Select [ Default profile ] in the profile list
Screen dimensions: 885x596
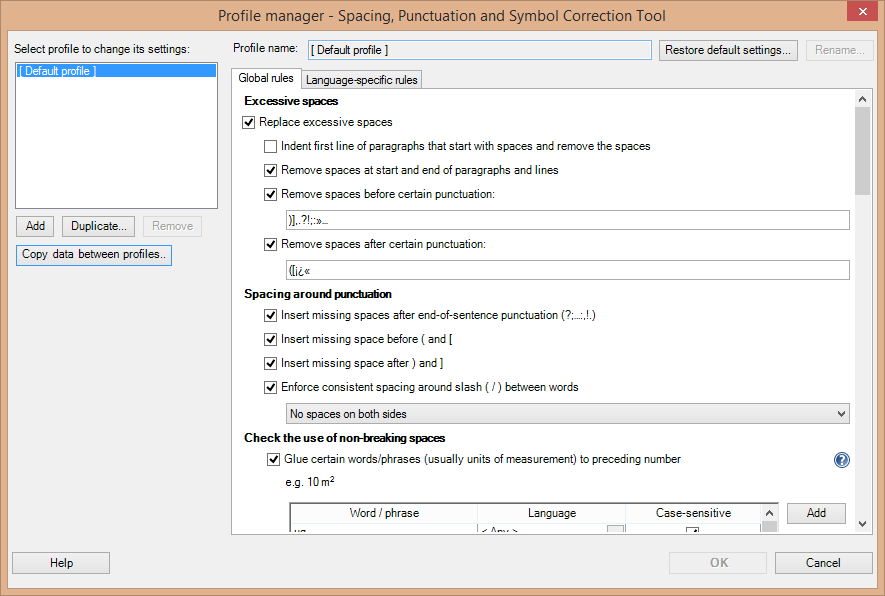116,71
